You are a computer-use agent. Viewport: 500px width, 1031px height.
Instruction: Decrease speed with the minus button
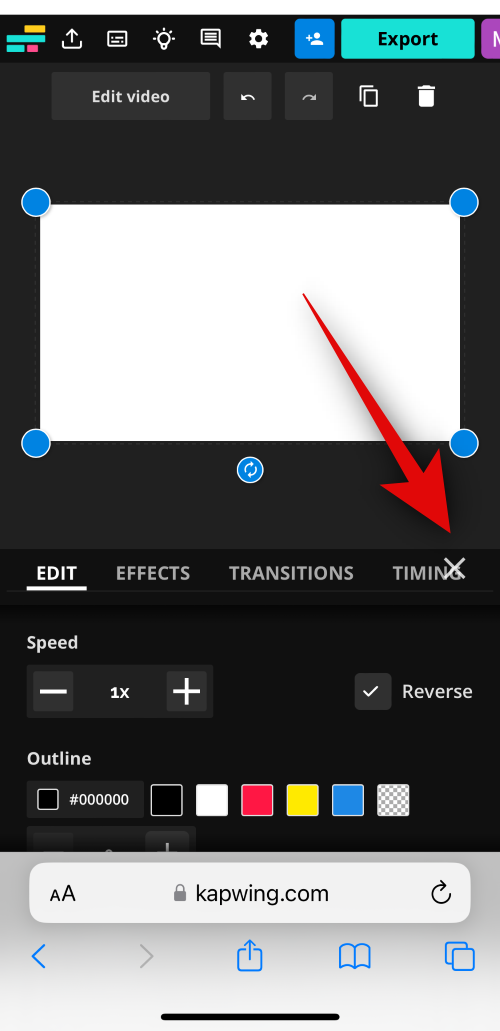(x=53, y=691)
